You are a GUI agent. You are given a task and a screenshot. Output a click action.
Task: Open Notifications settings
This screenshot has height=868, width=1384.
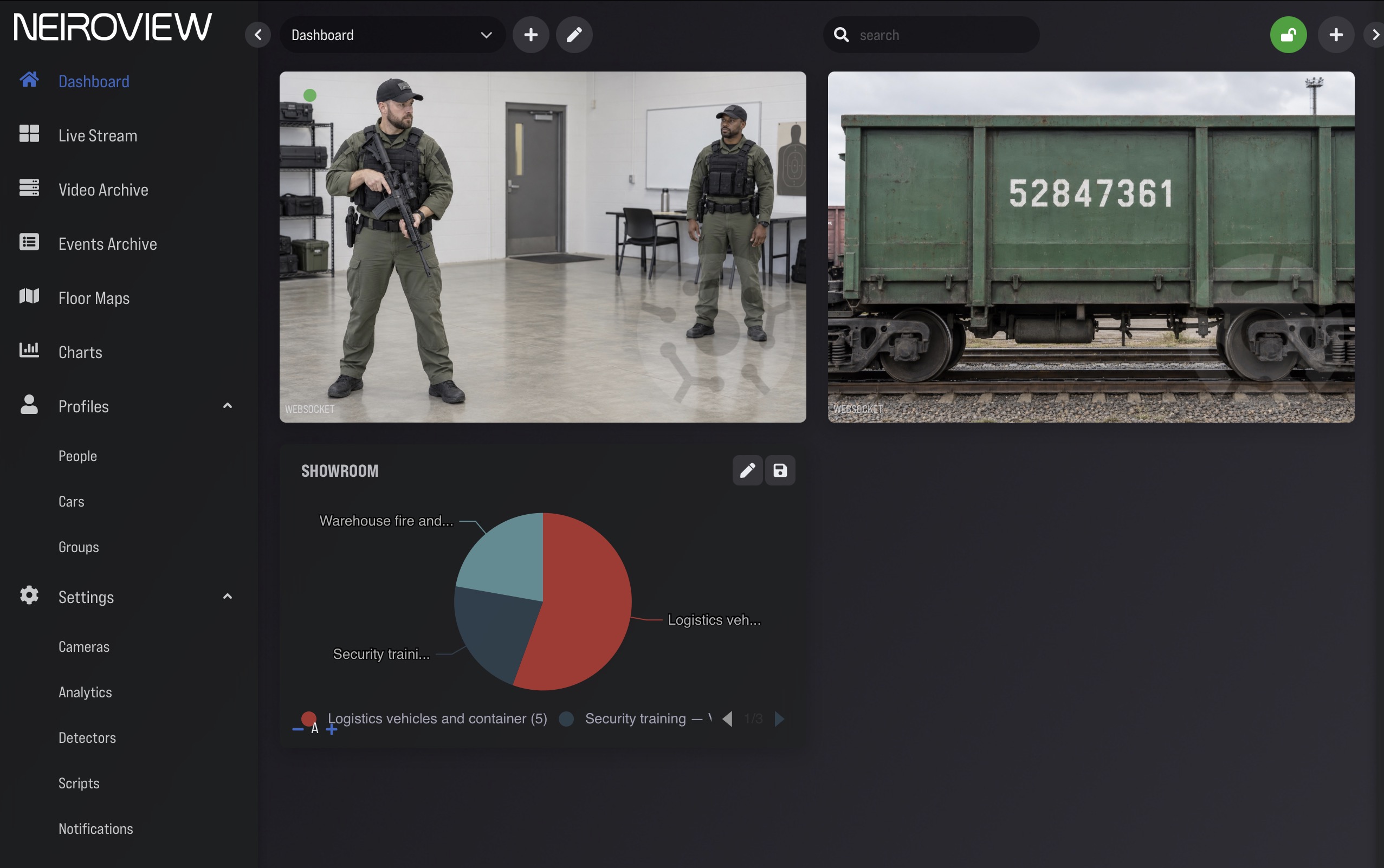[95, 828]
